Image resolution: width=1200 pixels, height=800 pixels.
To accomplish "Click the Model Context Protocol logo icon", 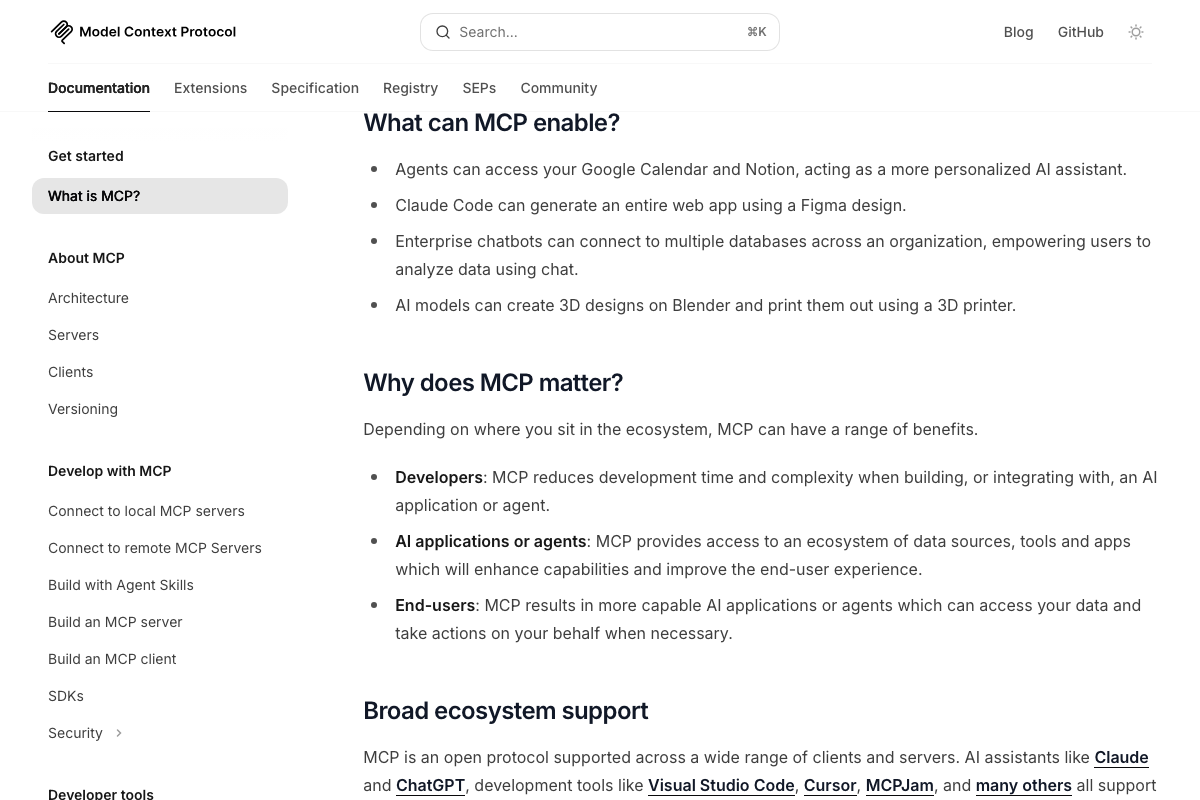I will click(x=61, y=31).
